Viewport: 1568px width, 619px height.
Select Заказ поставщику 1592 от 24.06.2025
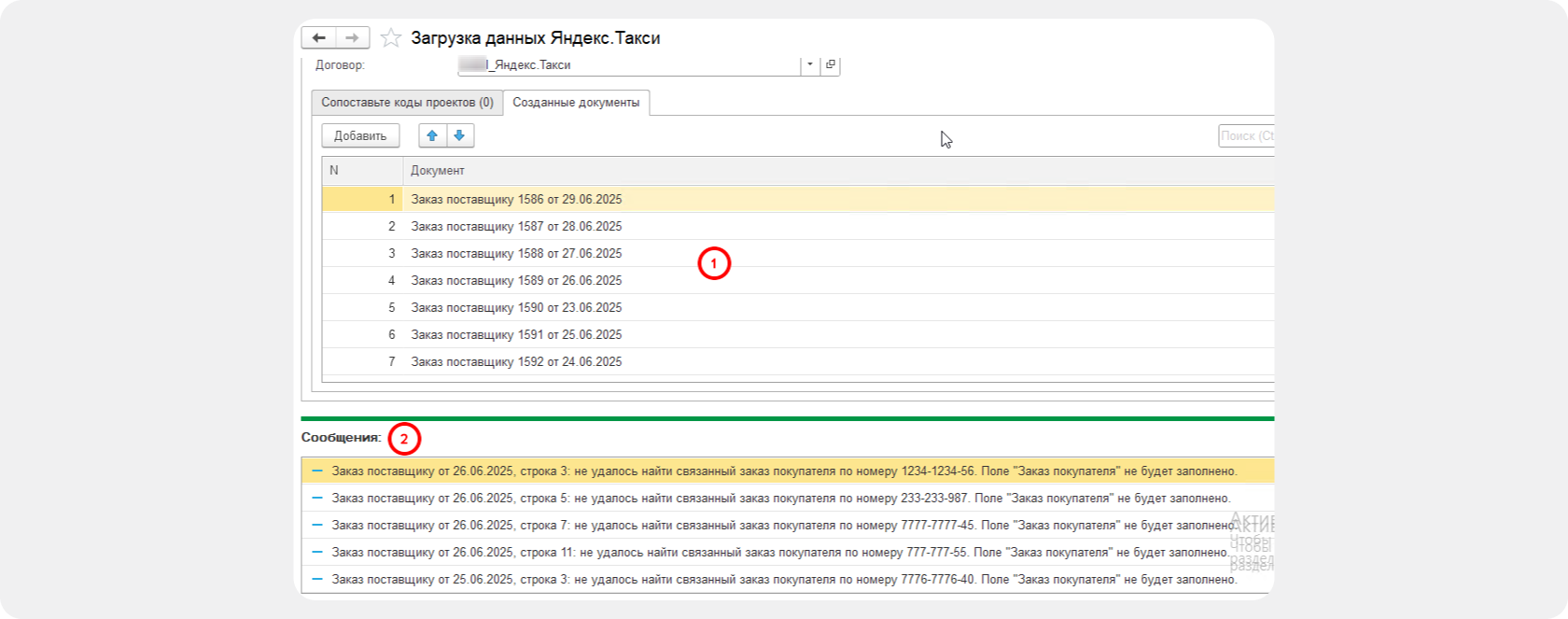click(x=838, y=361)
